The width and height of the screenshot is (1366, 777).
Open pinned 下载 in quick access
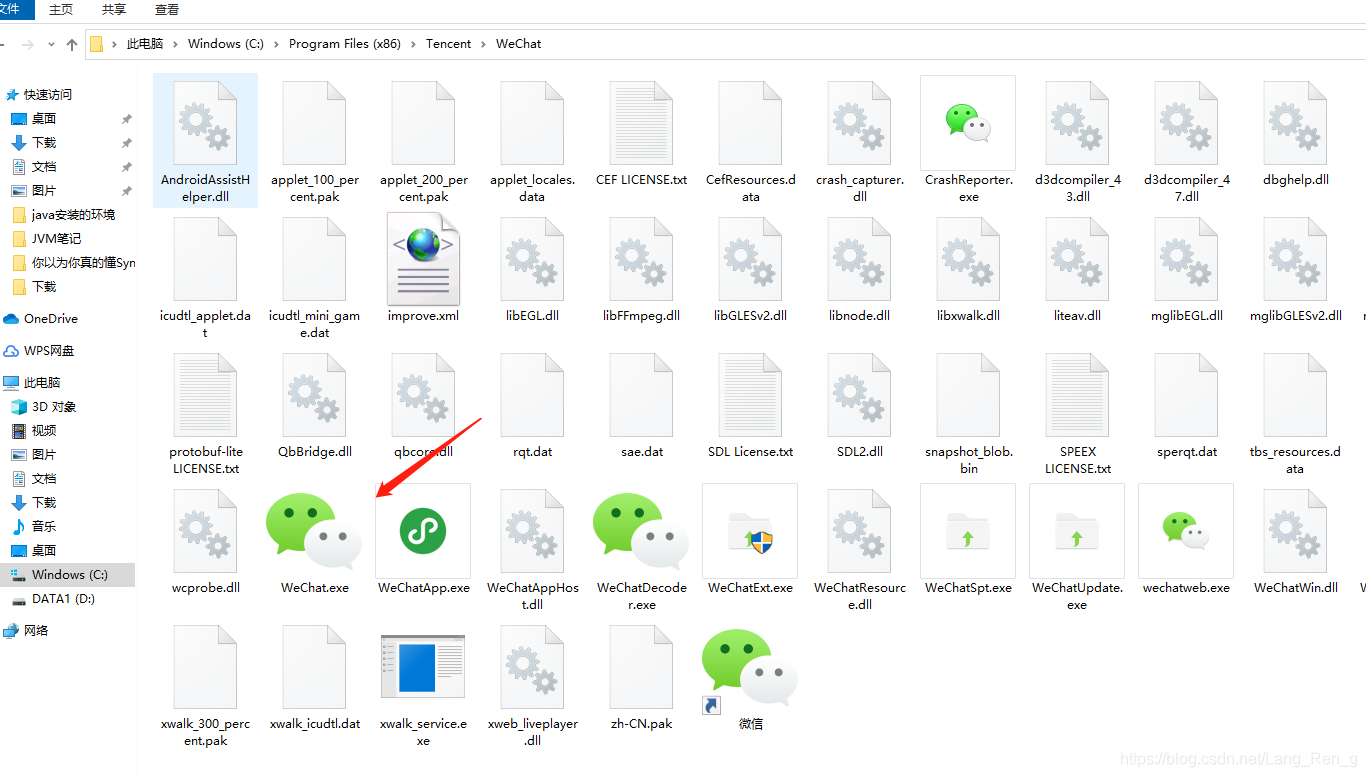(43, 143)
